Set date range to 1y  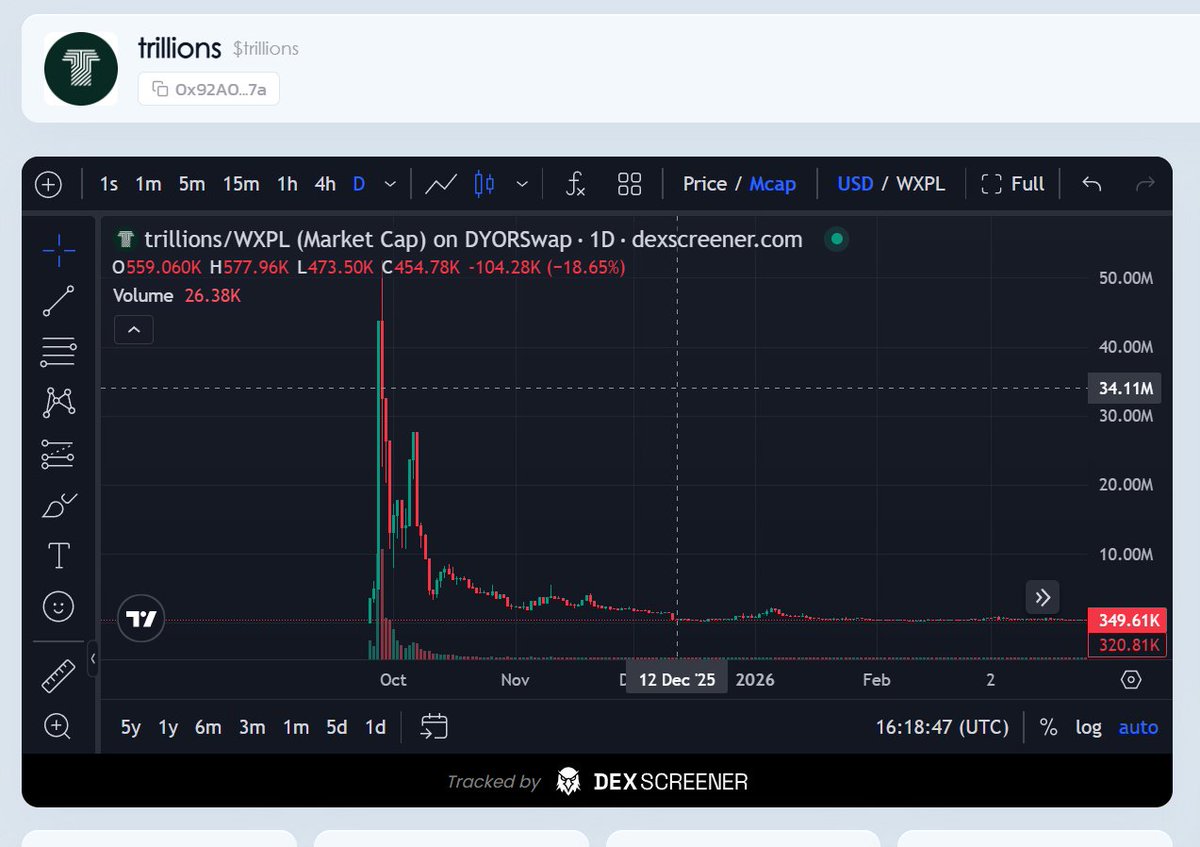click(x=168, y=727)
